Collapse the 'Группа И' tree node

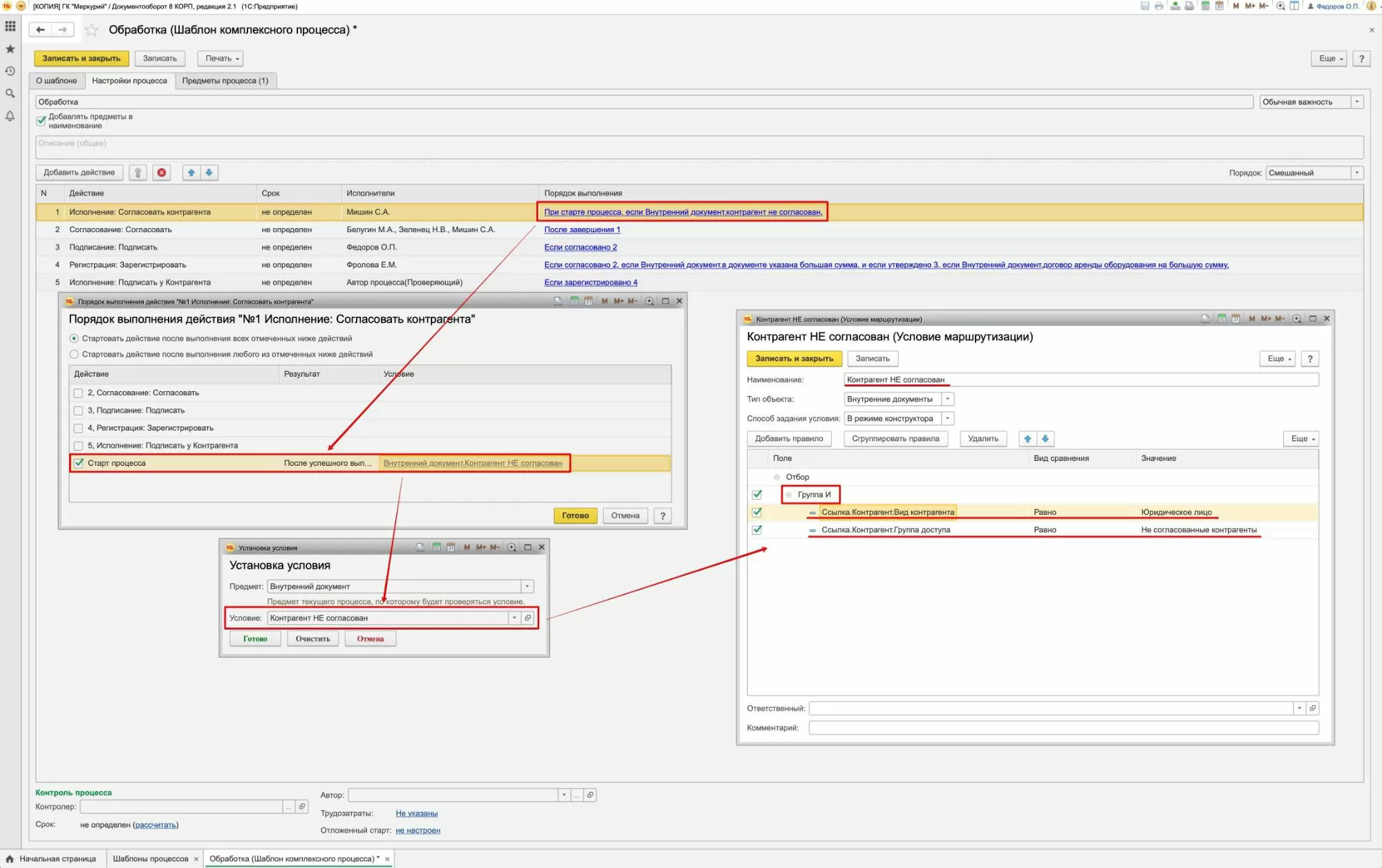pyautogui.click(x=788, y=495)
